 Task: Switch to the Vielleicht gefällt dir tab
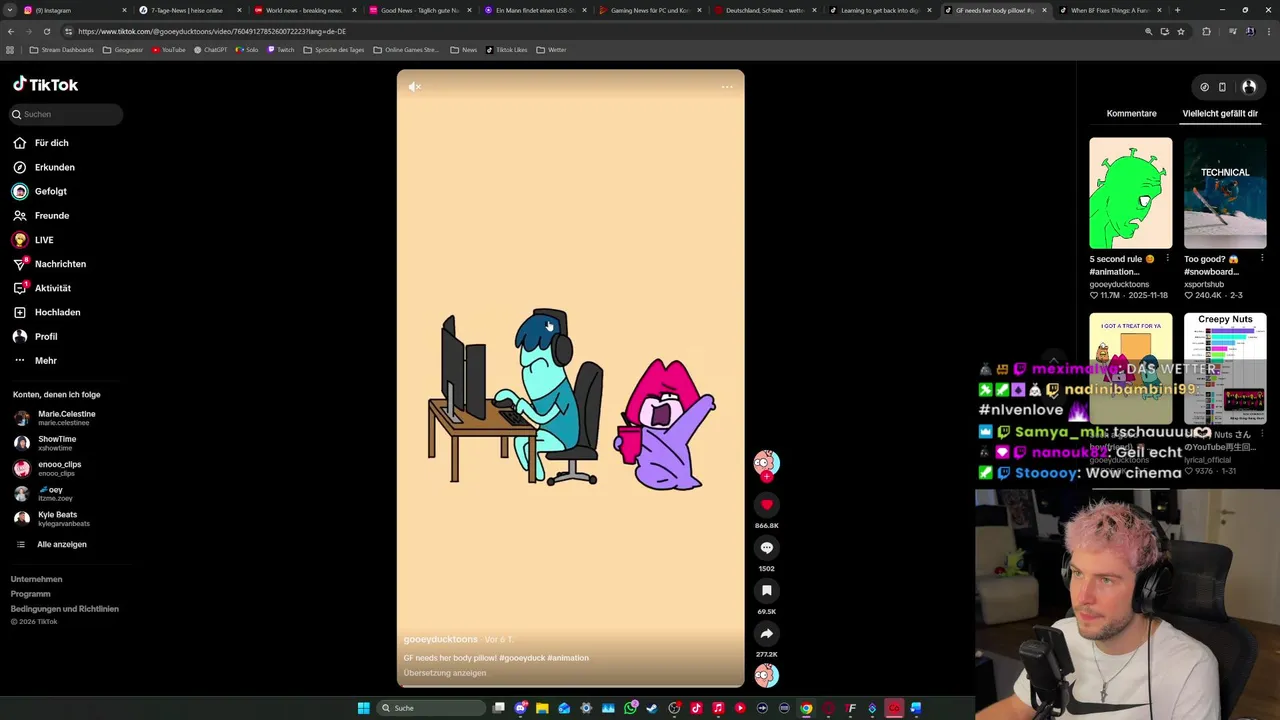point(1220,114)
